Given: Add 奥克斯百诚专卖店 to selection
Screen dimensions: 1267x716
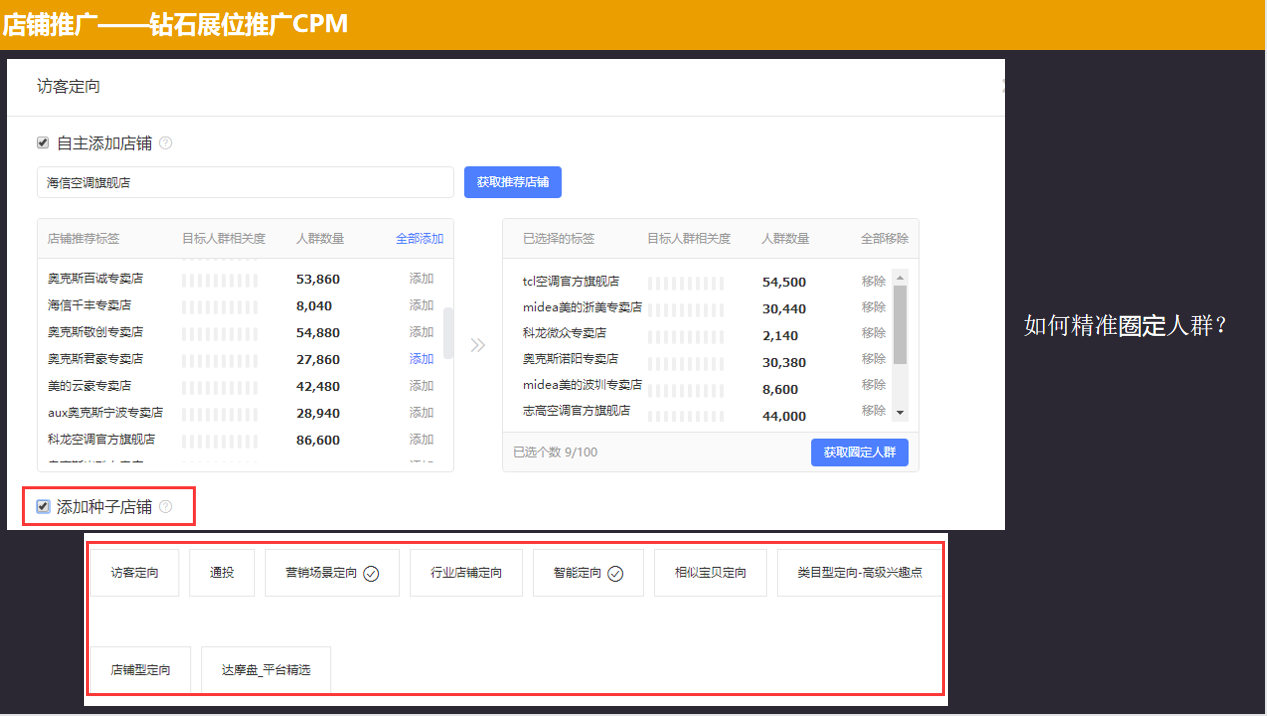Looking at the screenshot, I should 421,278.
